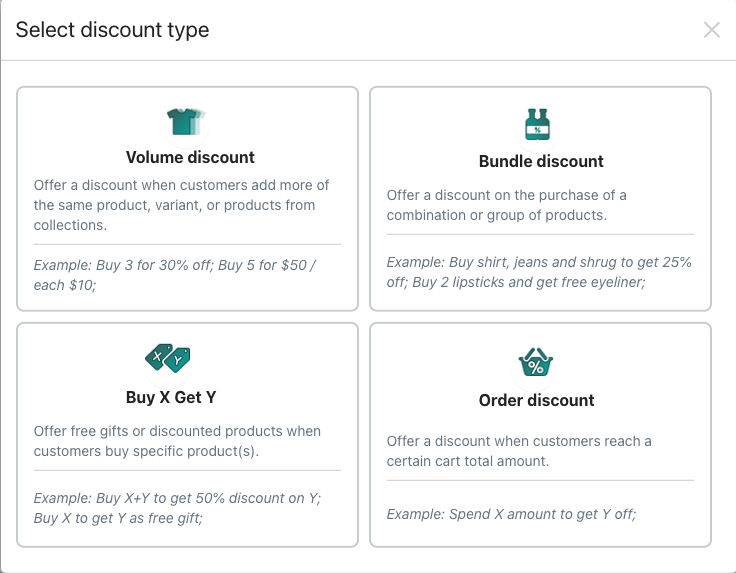Viewport: 736px width, 573px height.
Task: Click the shirt, jeans and shrug example text
Action: pyautogui.click(x=539, y=272)
